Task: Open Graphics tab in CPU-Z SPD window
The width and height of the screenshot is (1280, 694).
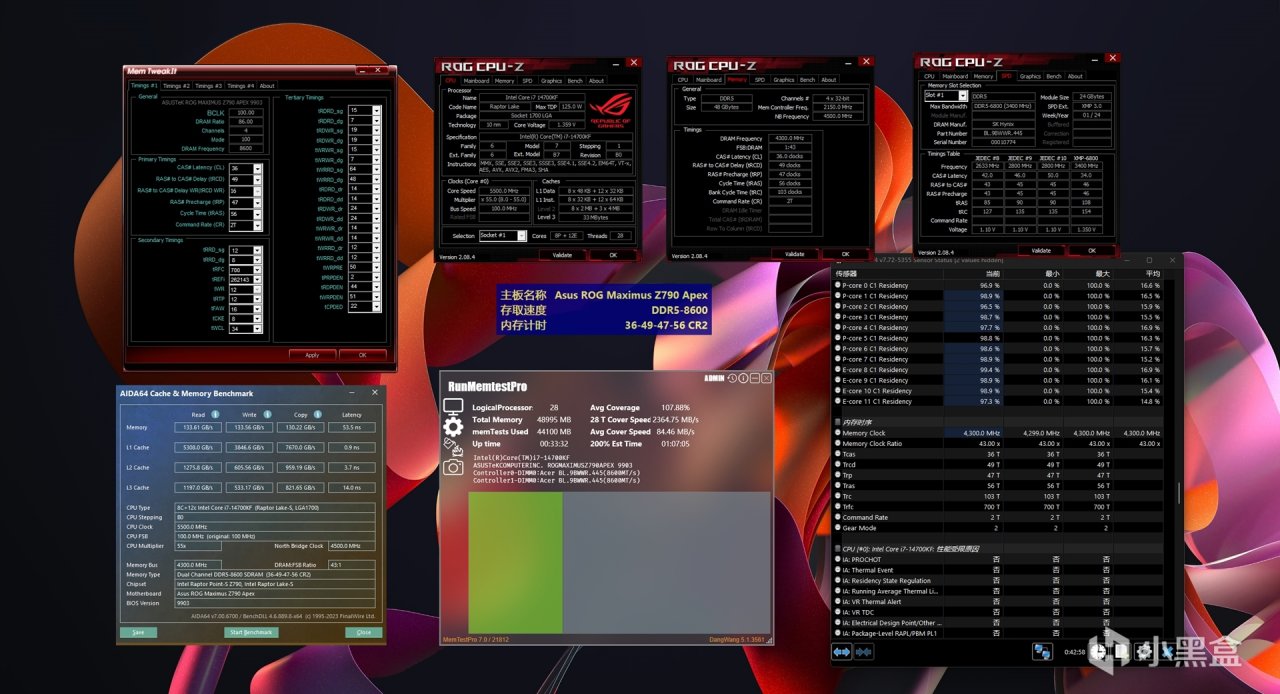Action: pos(1030,76)
